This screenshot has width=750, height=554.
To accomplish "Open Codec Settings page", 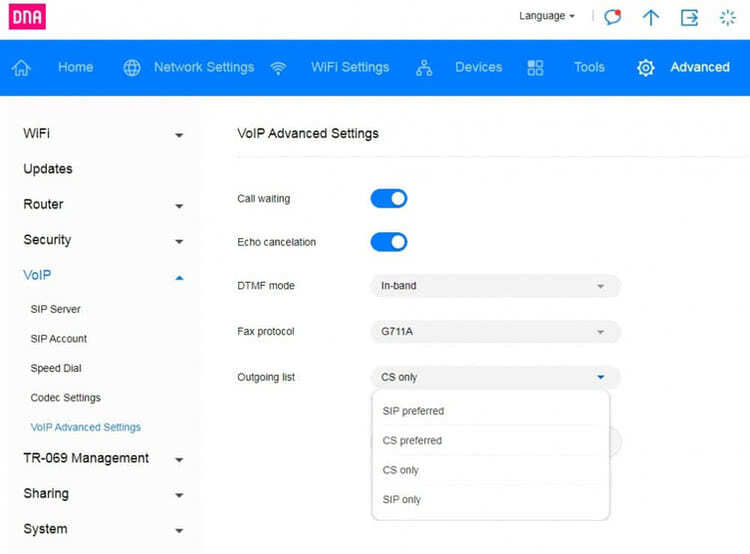I will (66, 398).
